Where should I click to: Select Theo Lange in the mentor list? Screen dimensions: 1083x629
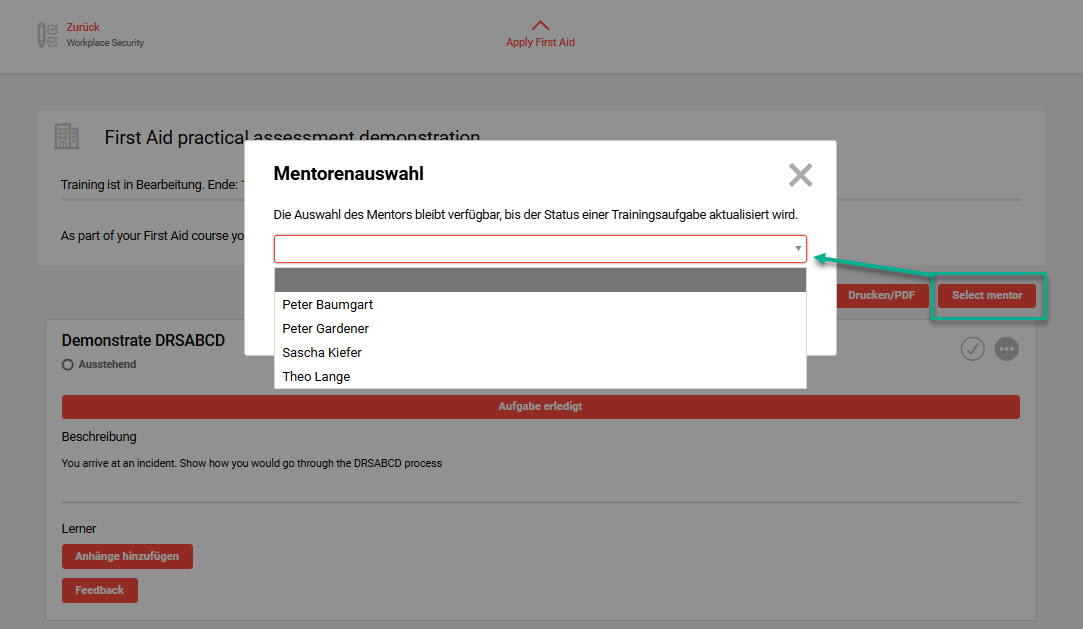click(x=316, y=376)
